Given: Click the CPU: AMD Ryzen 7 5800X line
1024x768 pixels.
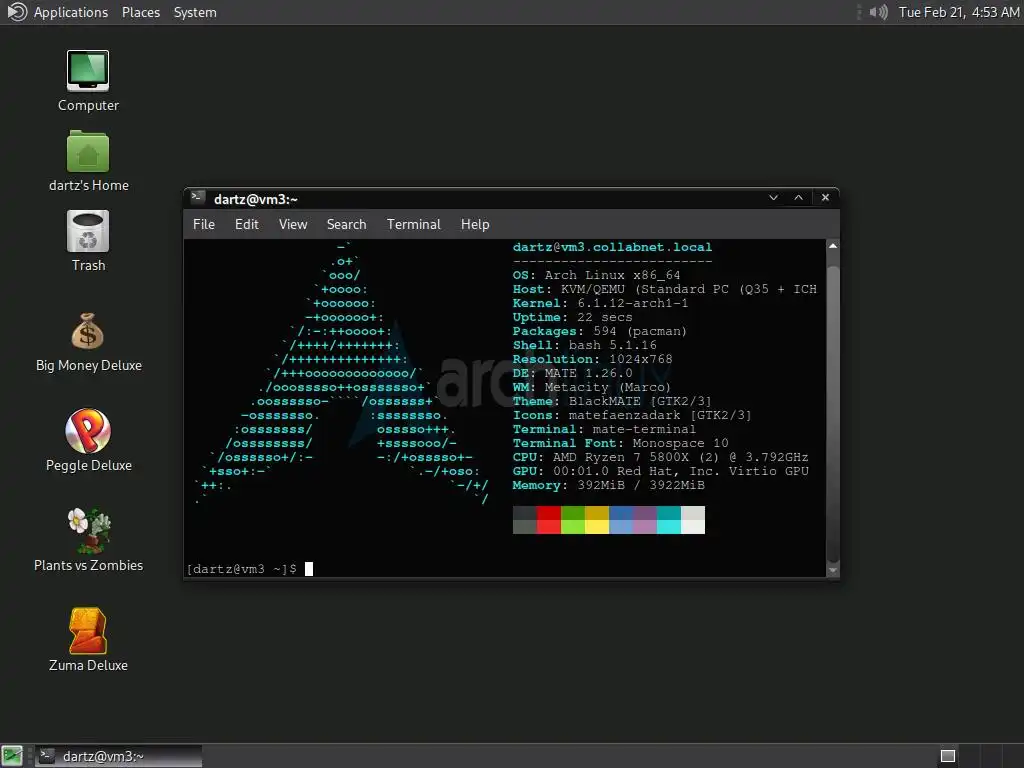Looking at the screenshot, I should 660,457.
